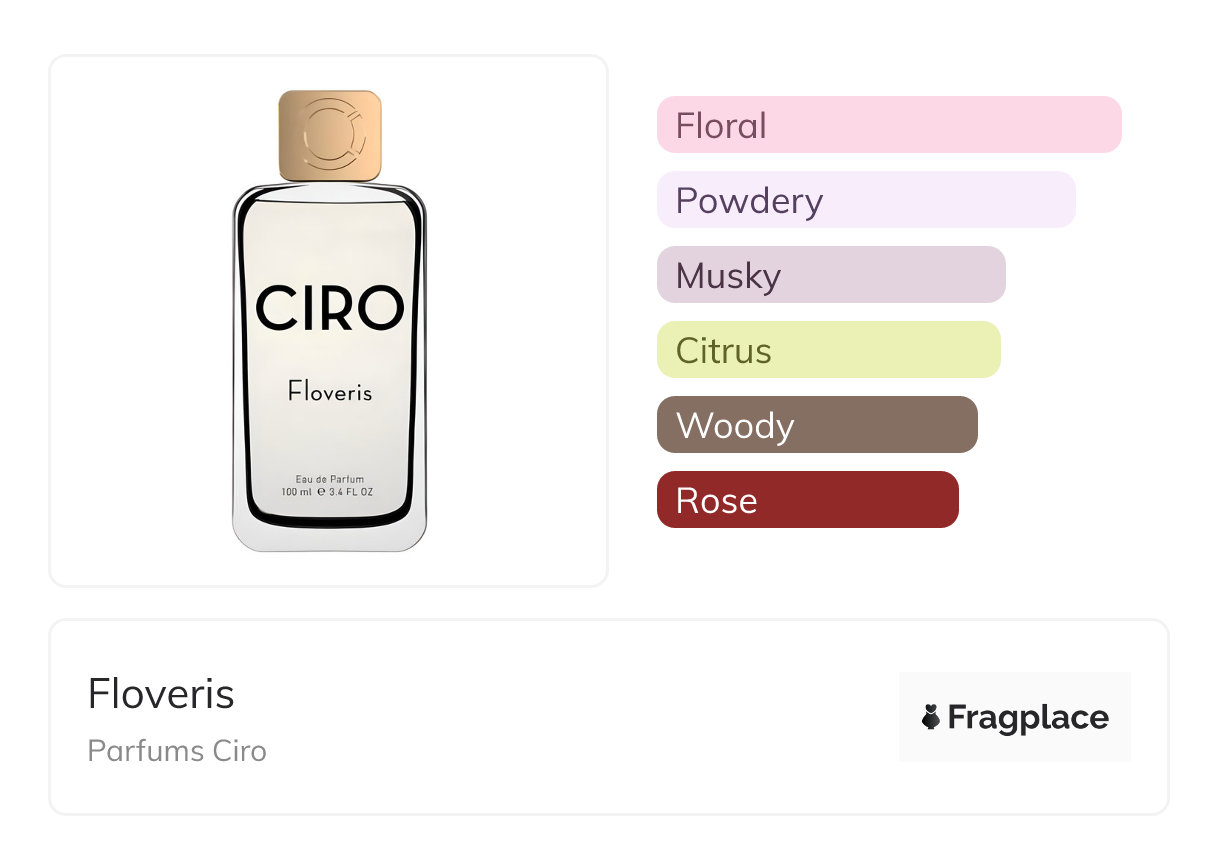Select the Floral accord bar
The height and width of the screenshot is (864, 1218).
click(889, 125)
